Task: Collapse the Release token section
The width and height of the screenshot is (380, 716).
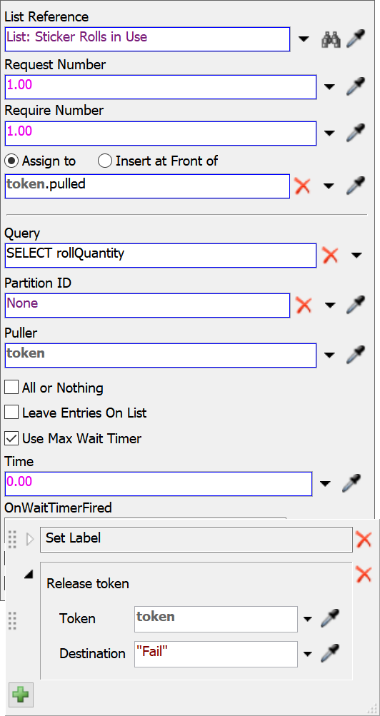Action: click(29, 577)
